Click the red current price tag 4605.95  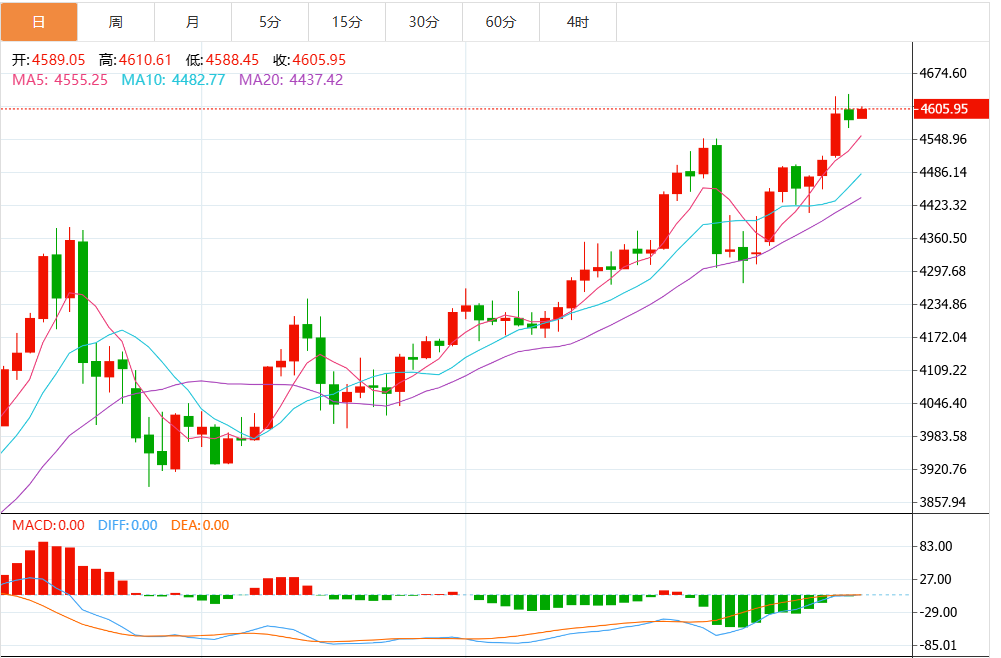pyautogui.click(x=944, y=109)
